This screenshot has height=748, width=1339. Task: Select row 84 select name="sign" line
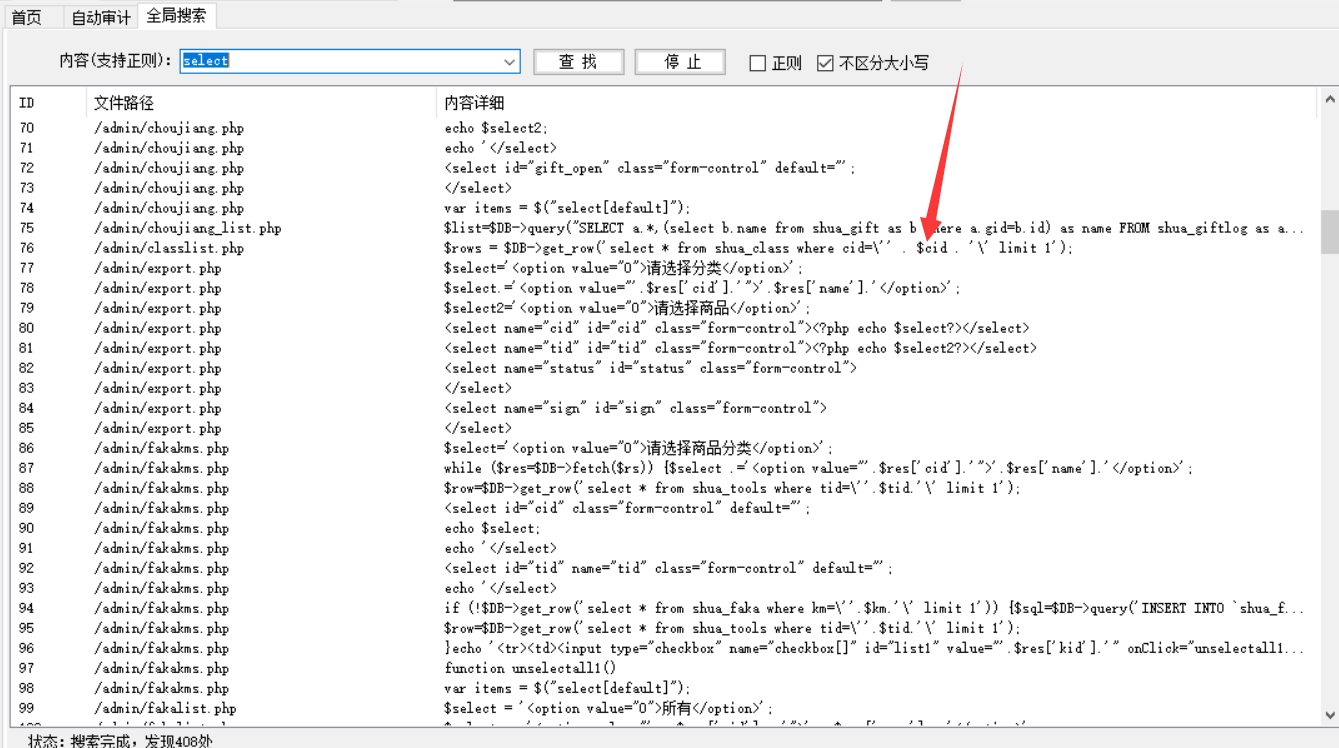click(x=635, y=408)
